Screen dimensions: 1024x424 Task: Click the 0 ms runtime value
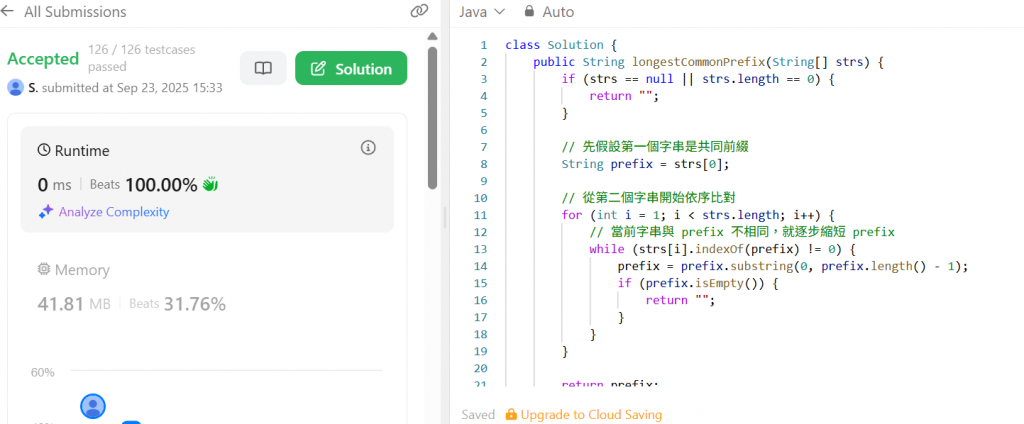(x=54, y=185)
